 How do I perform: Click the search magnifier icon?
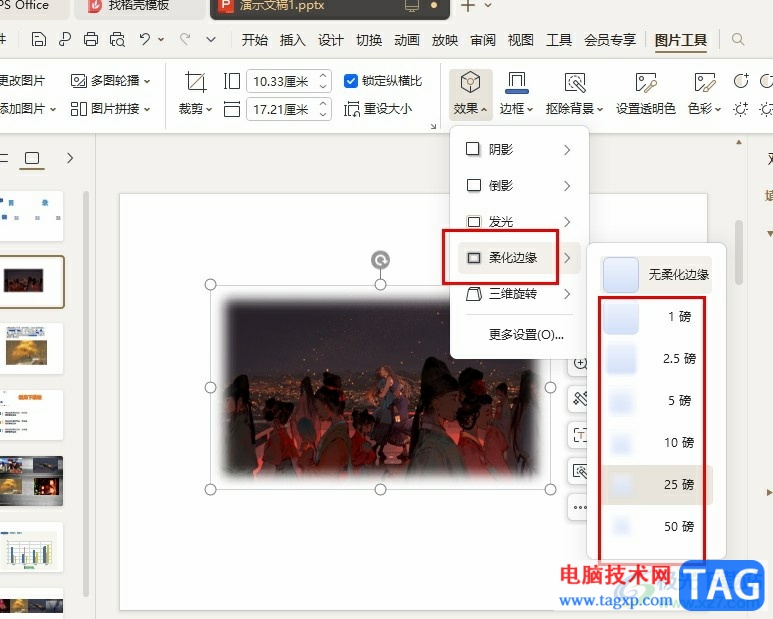pos(738,39)
